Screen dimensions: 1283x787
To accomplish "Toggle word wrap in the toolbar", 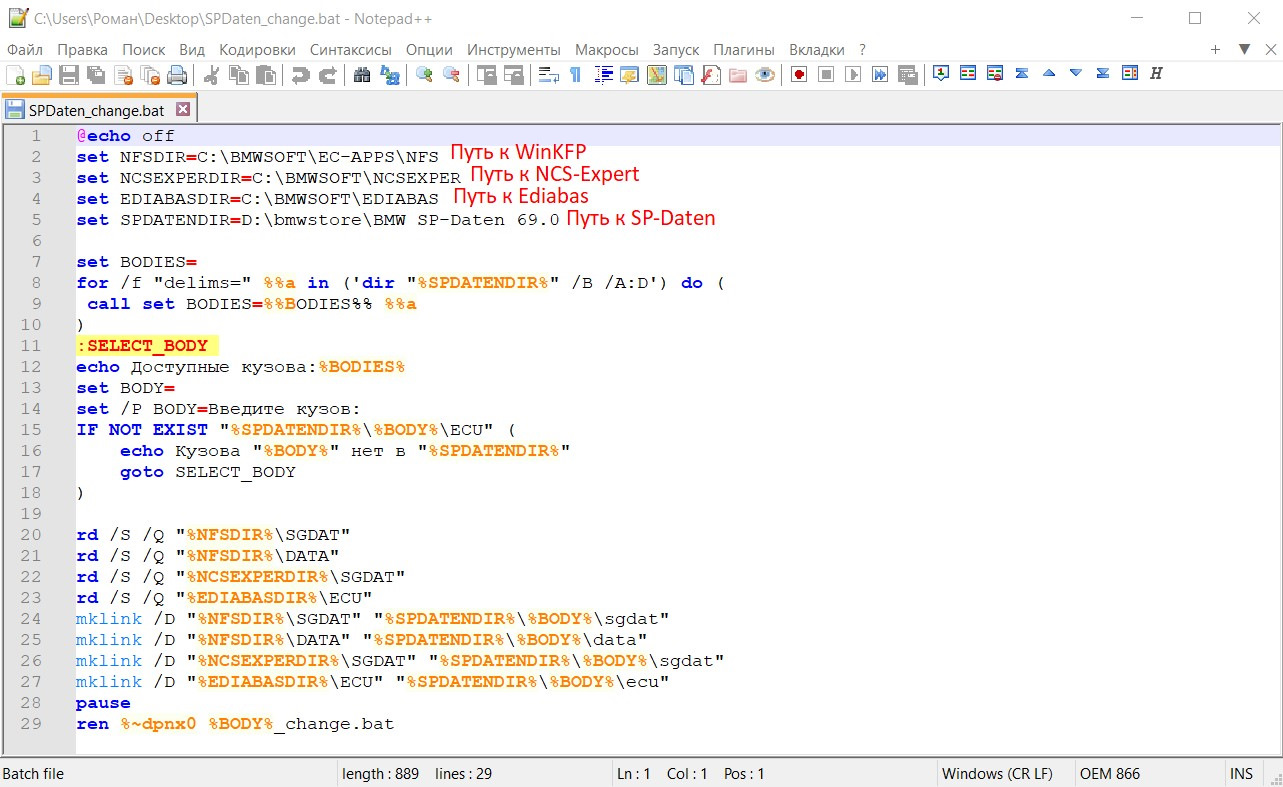I will 548,75.
